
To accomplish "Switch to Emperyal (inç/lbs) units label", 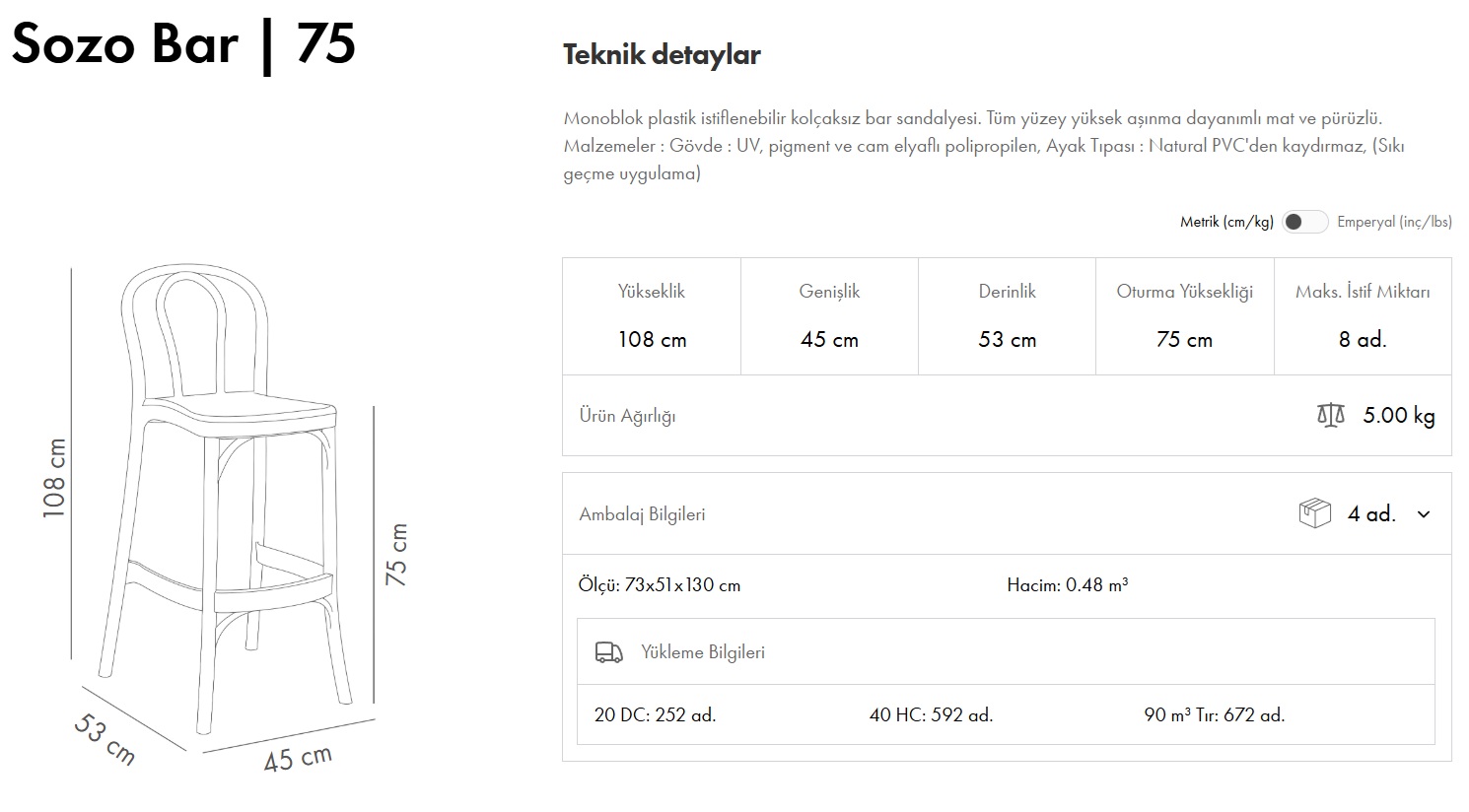I will [1394, 222].
